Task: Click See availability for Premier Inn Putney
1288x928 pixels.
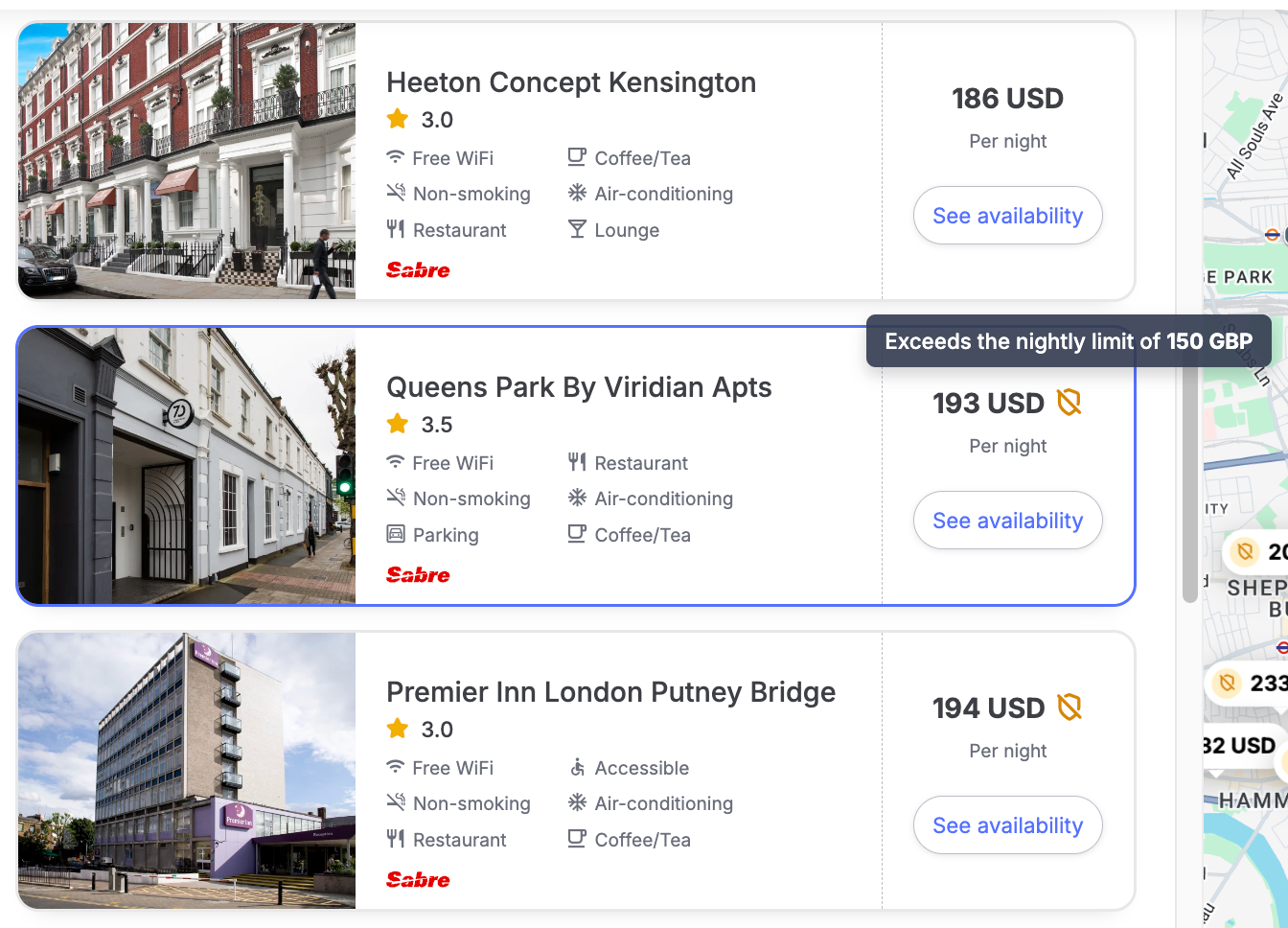Action: click(1007, 825)
